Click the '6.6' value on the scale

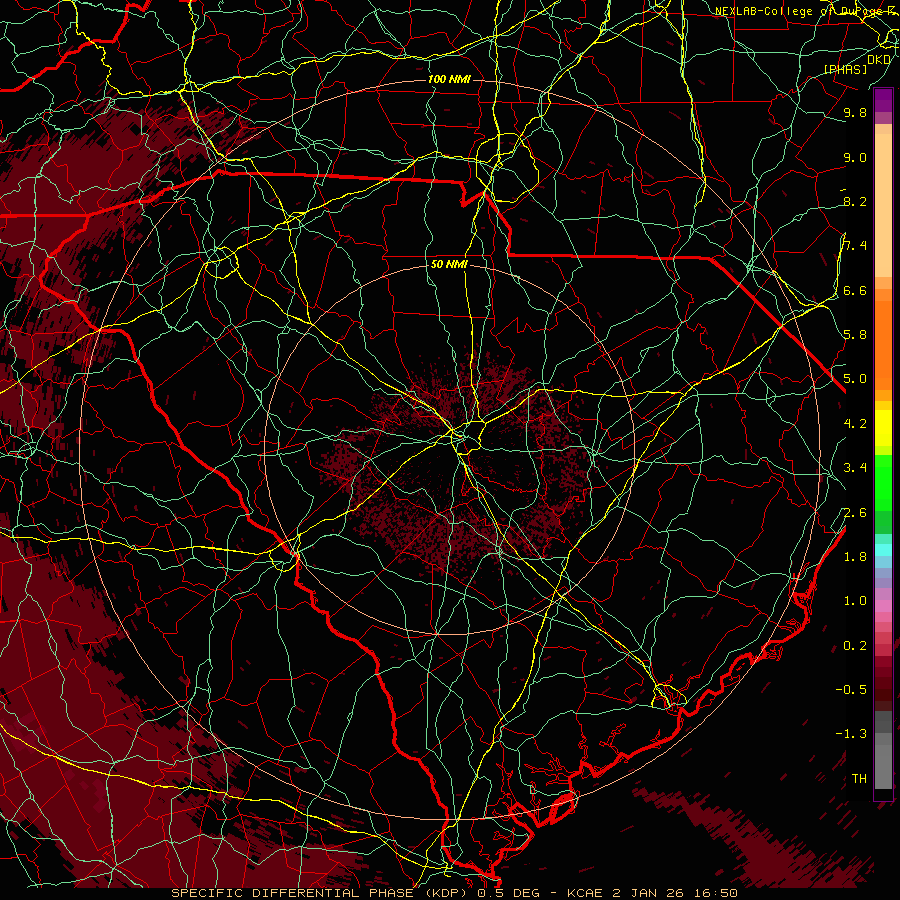(x=855, y=290)
